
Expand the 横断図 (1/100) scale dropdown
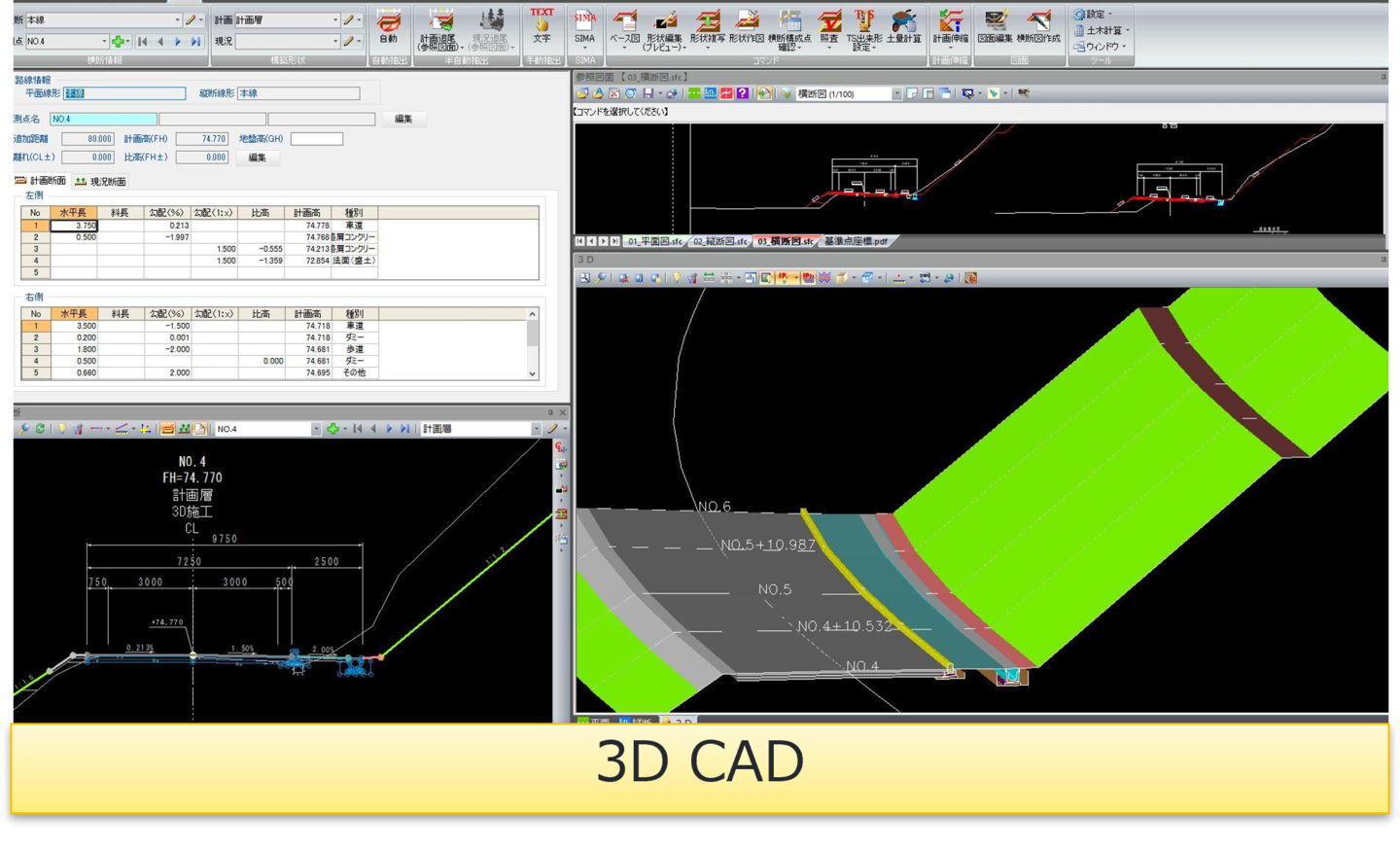(x=896, y=94)
